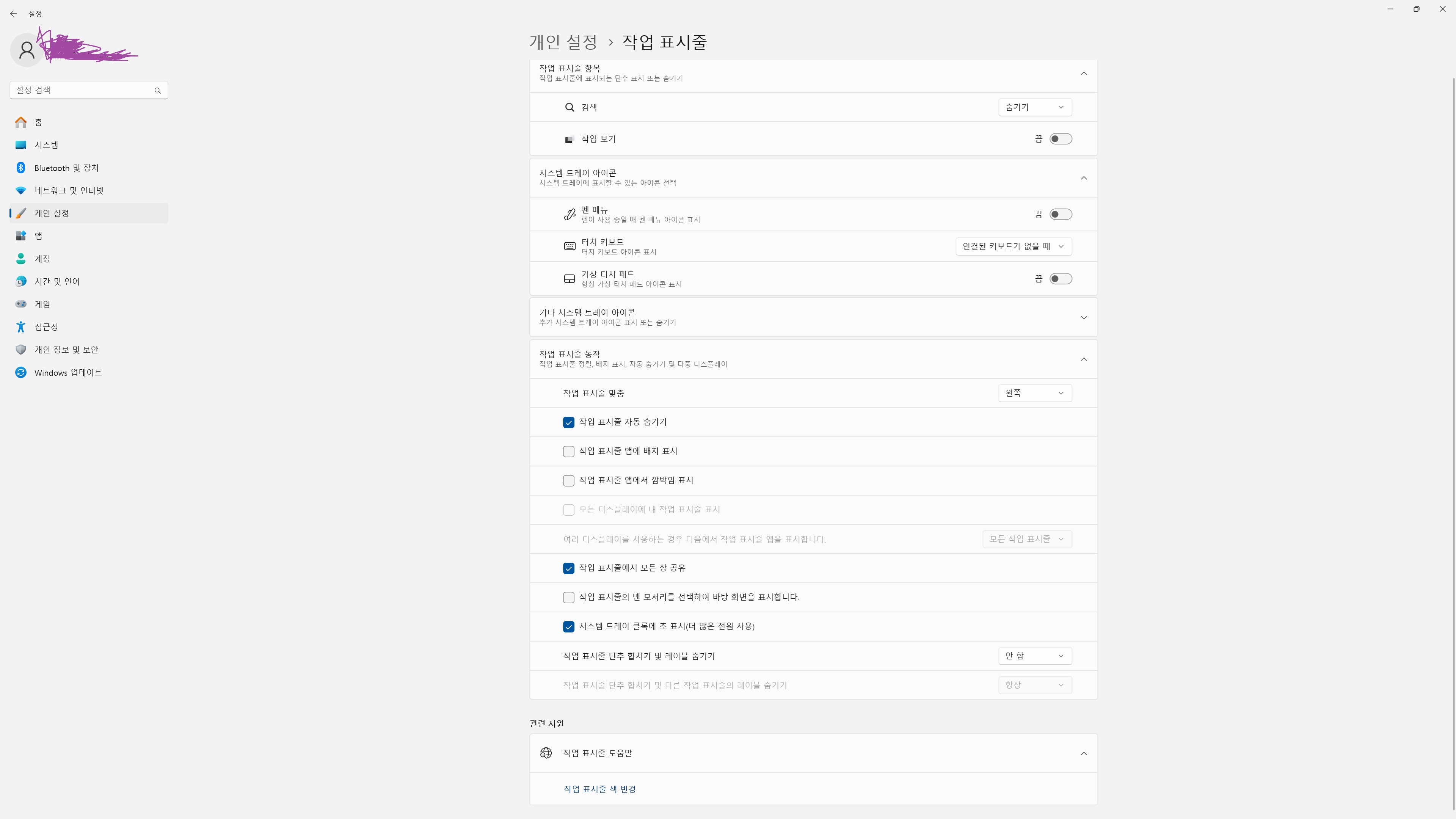
Task: Click the Network wifi icon in sidebar
Action: click(21, 190)
